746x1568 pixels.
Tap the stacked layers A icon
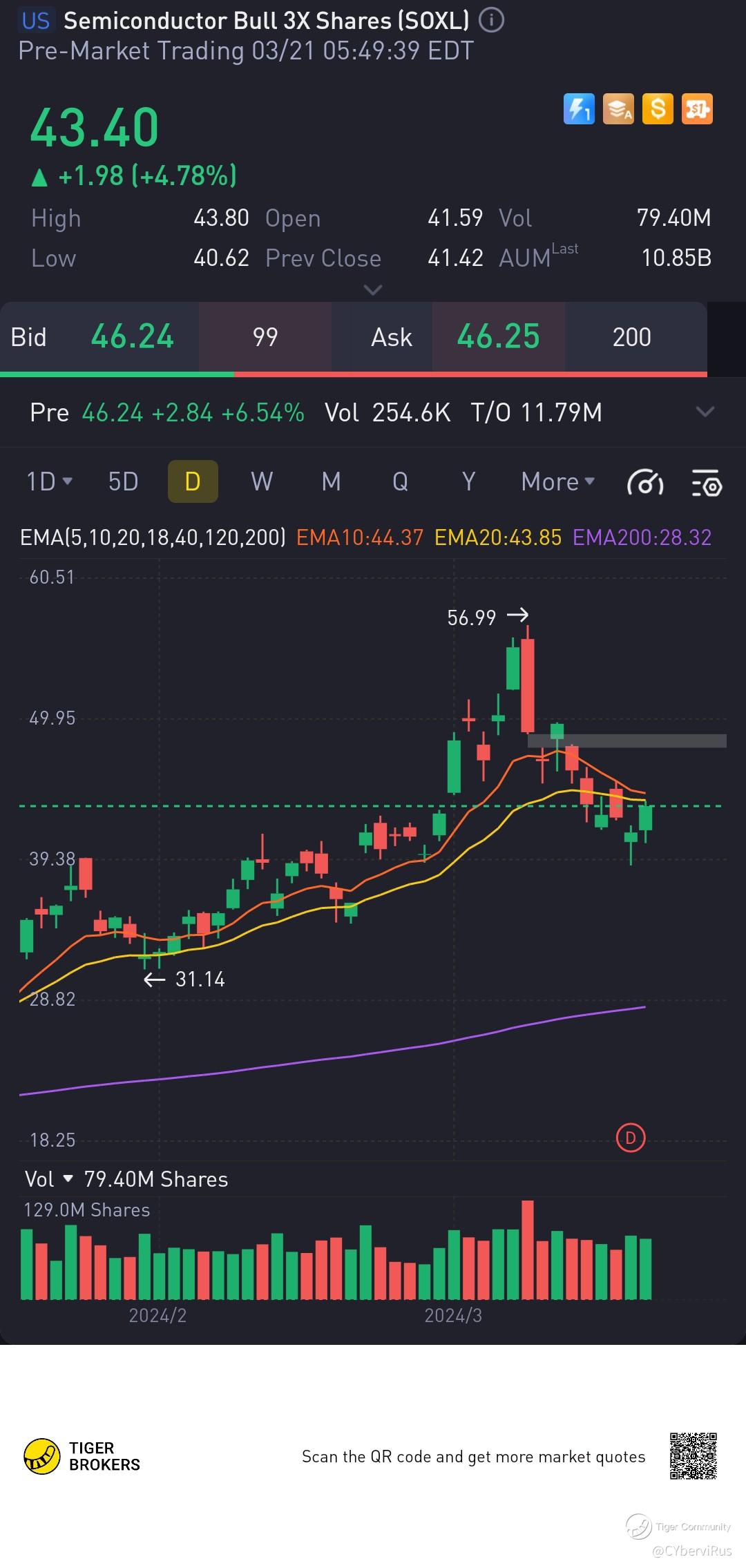tap(618, 109)
